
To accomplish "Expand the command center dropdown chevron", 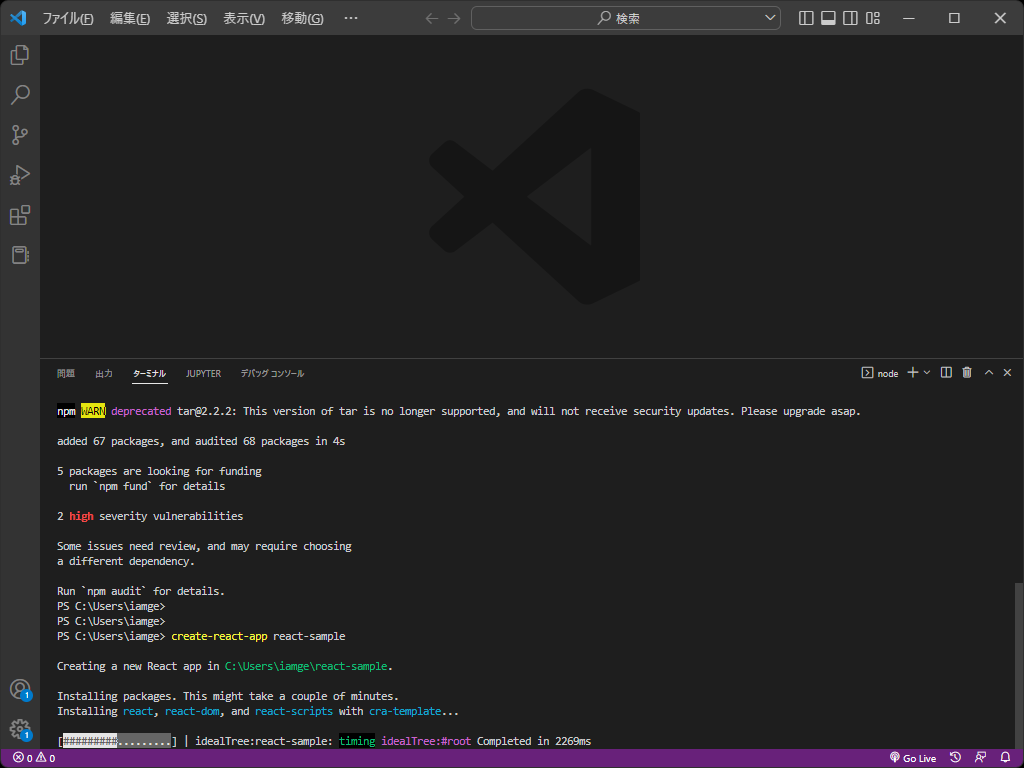I will point(770,18).
